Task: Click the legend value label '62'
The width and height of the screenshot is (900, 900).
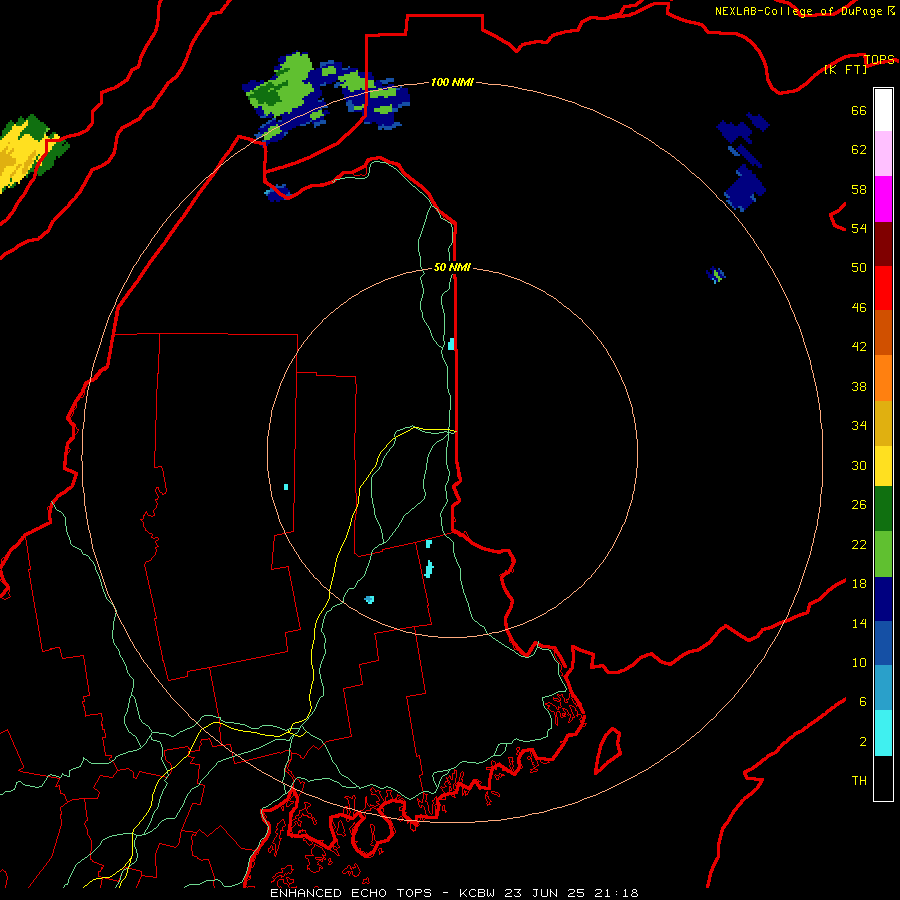Action: 859,150
